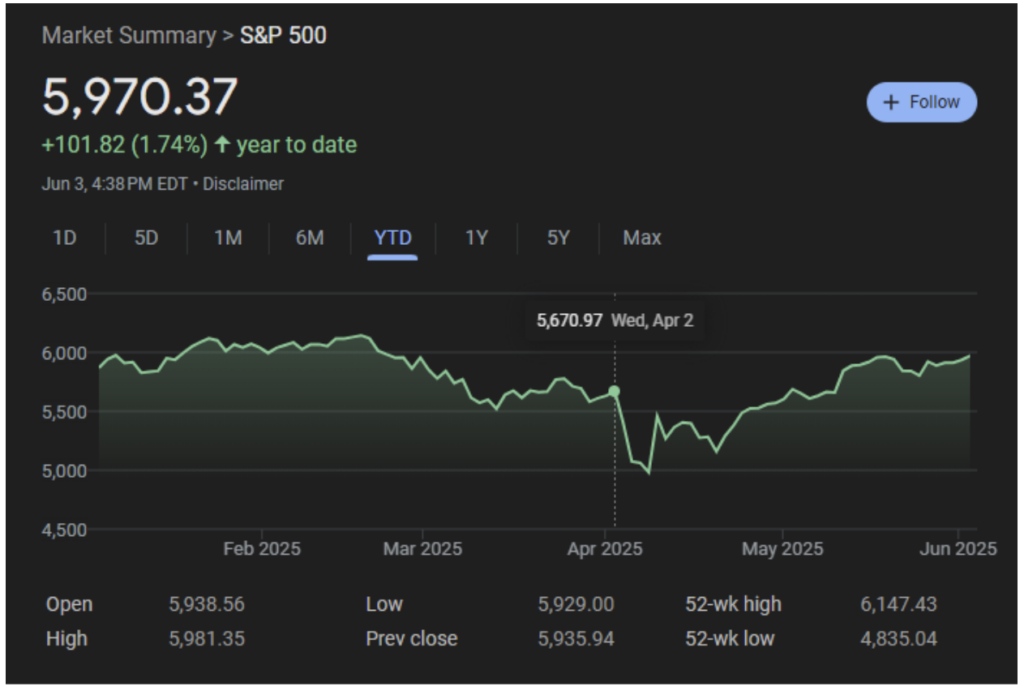Viewport: 1024px width, 691px height.
Task: Click the 52-wk low value 4,835.04
Action: coord(898,639)
